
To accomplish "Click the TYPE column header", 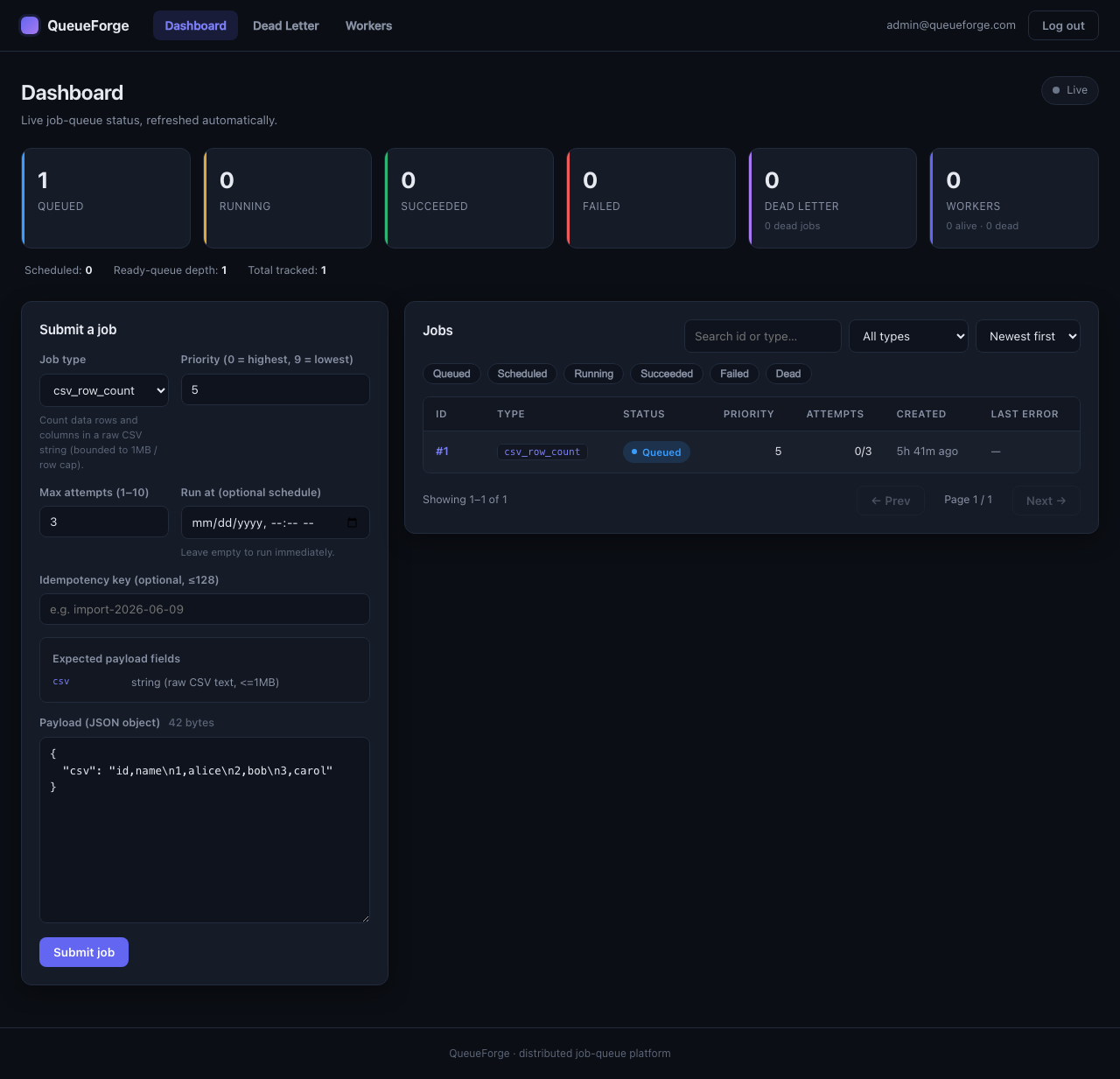I will point(511,414).
